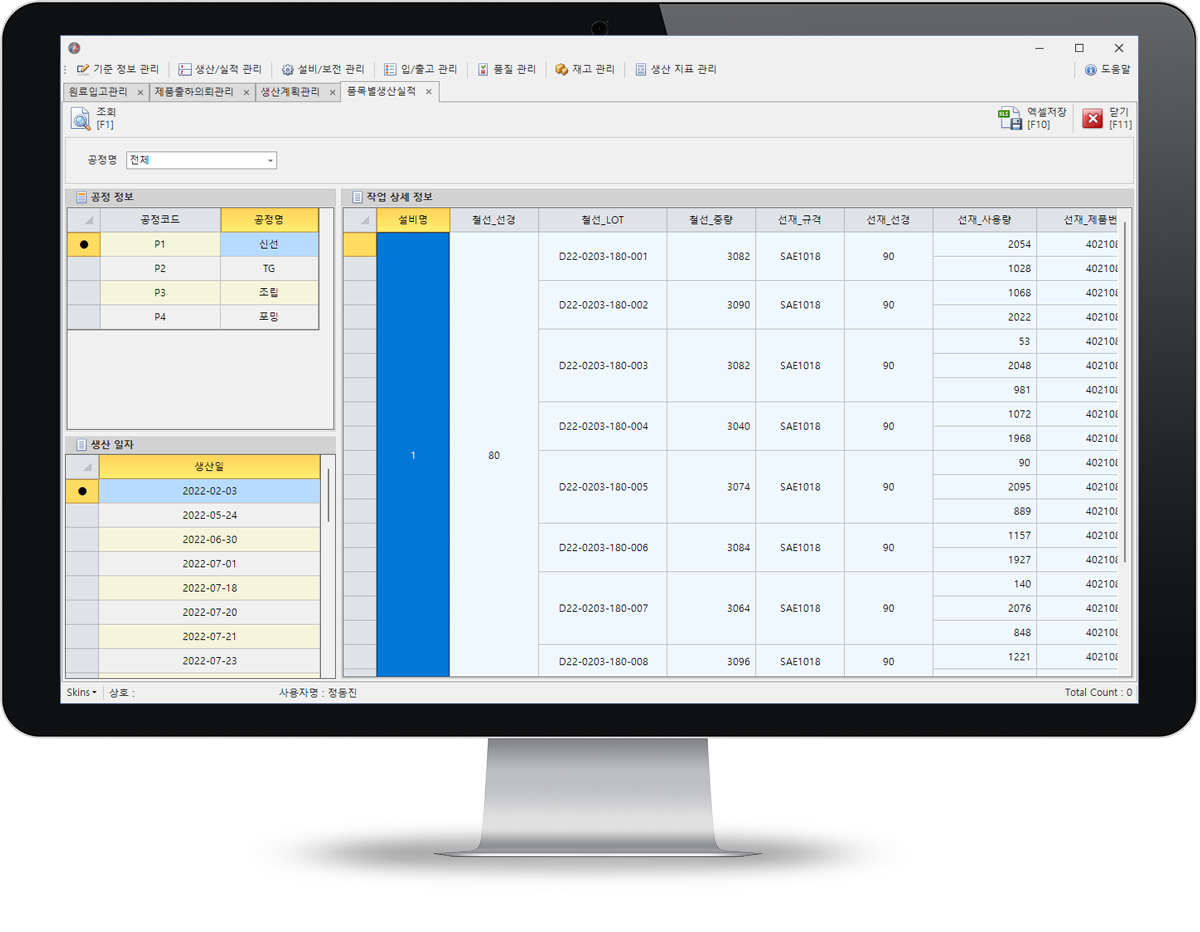The height and width of the screenshot is (932, 1200).
Task: Click the 조회 search magnifier icon
Action: [80, 120]
